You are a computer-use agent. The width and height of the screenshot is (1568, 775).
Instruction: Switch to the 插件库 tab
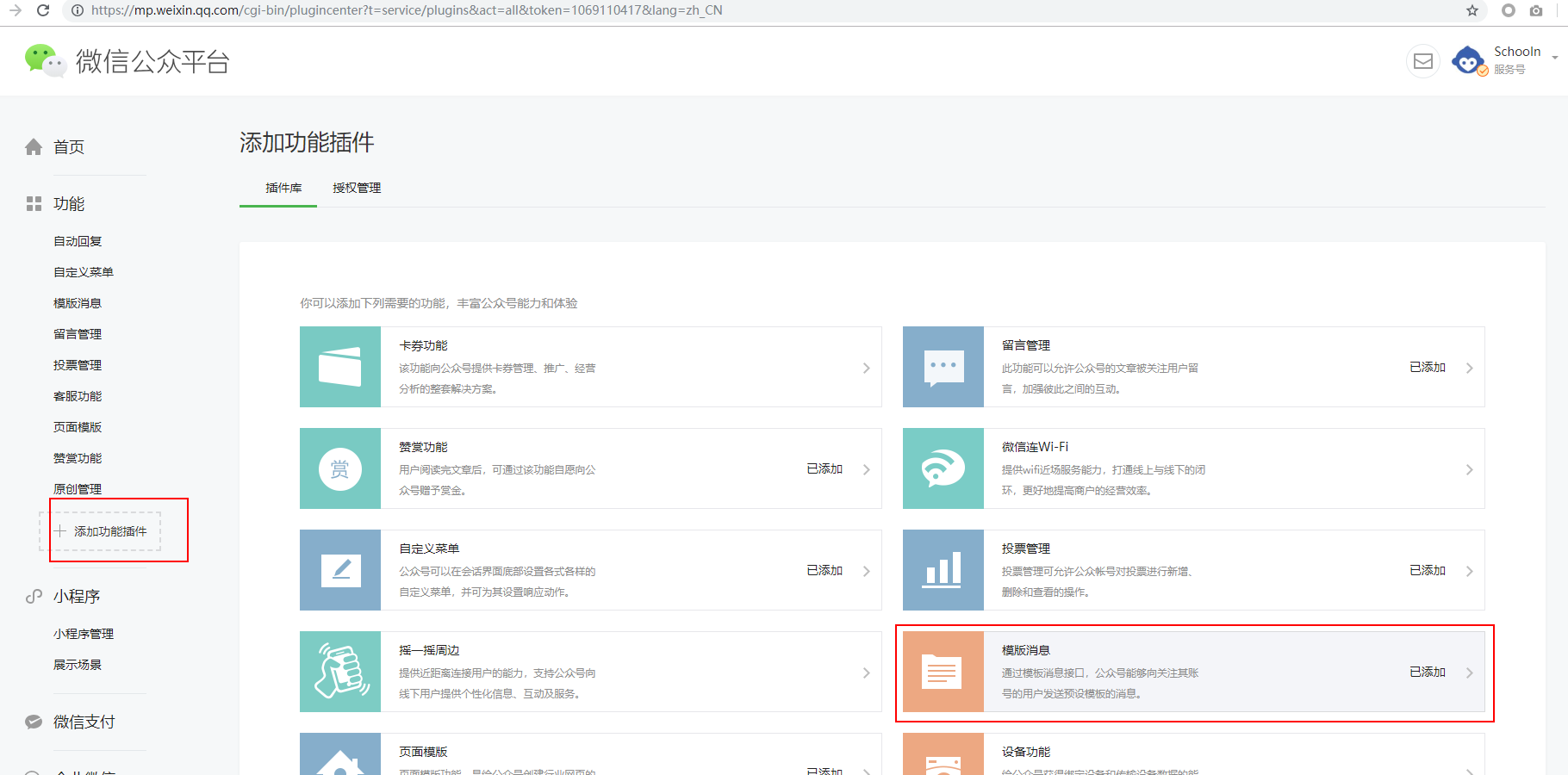(283, 188)
